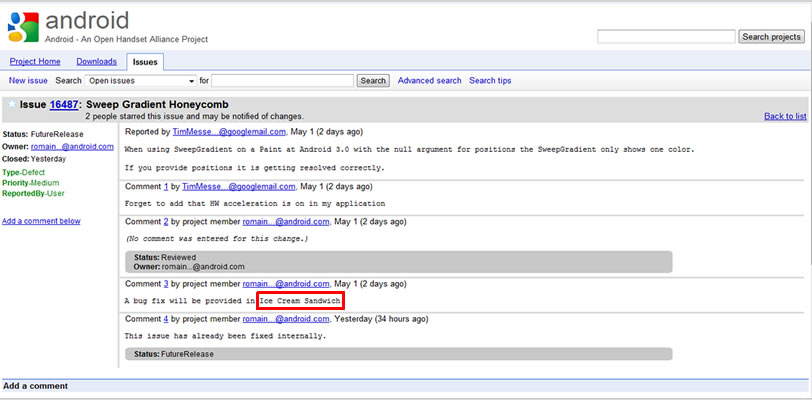Open the owner romain...@android.com link in sidebar

[x=71, y=146]
